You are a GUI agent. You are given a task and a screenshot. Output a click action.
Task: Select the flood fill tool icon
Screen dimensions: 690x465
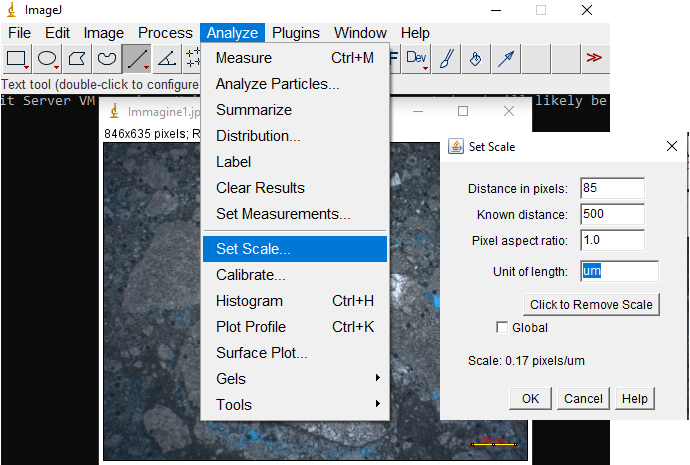pos(477,59)
